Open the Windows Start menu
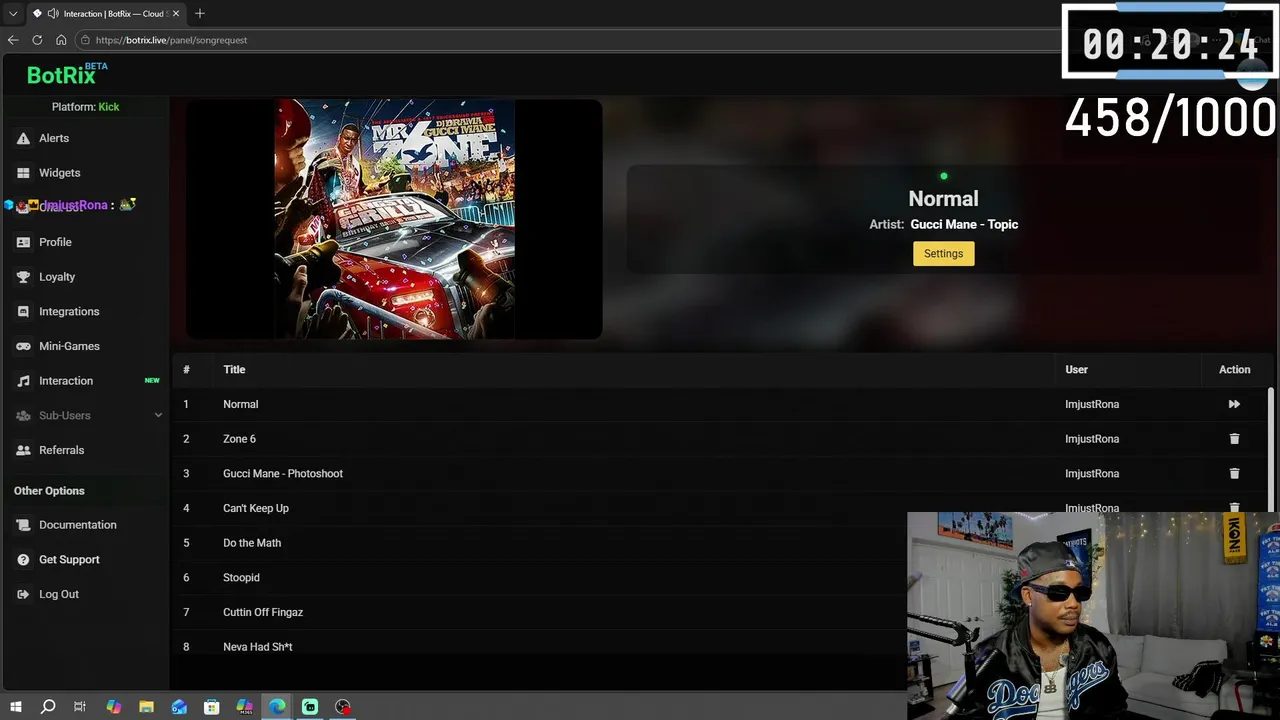This screenshot has height=720, width=1280. point(16,707)
